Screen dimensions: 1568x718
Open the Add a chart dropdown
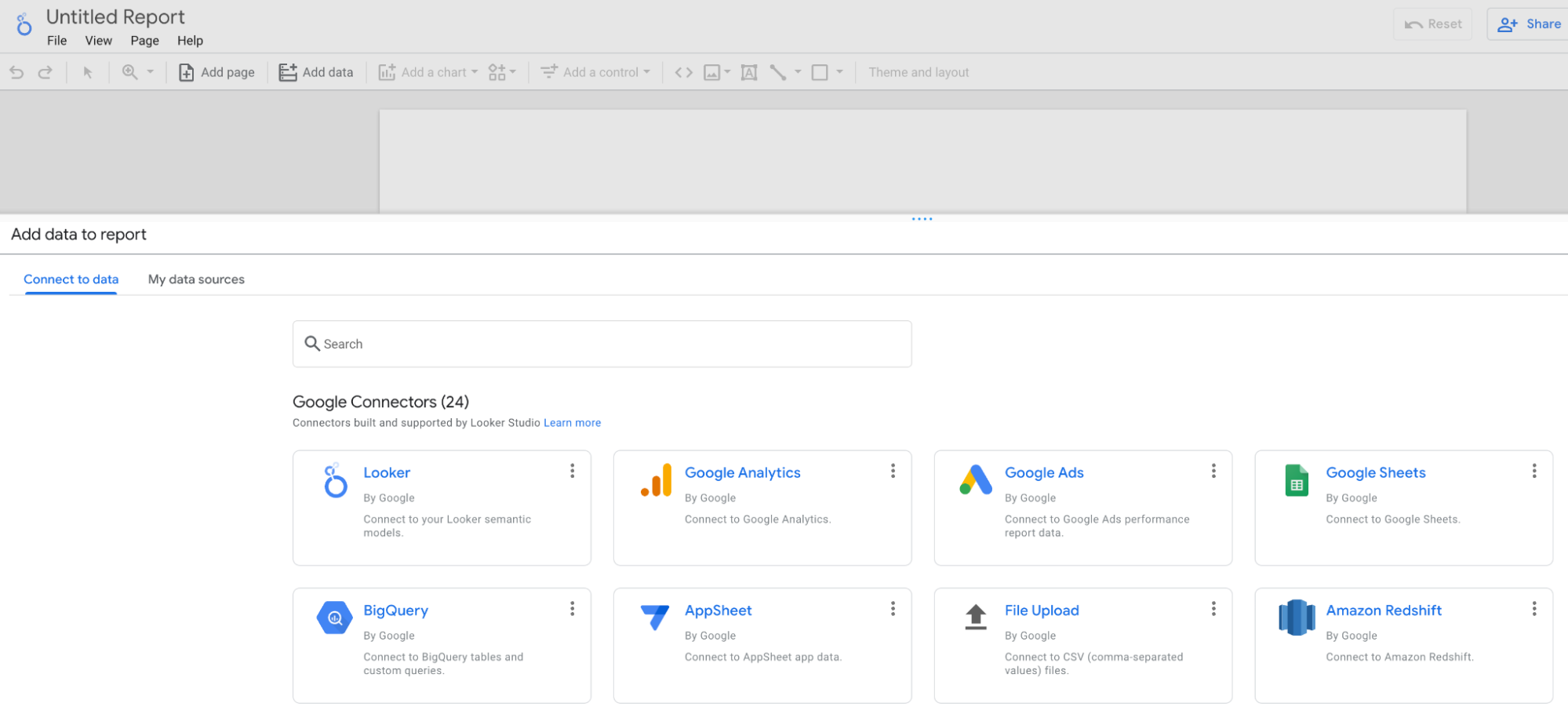pos(428,72)
